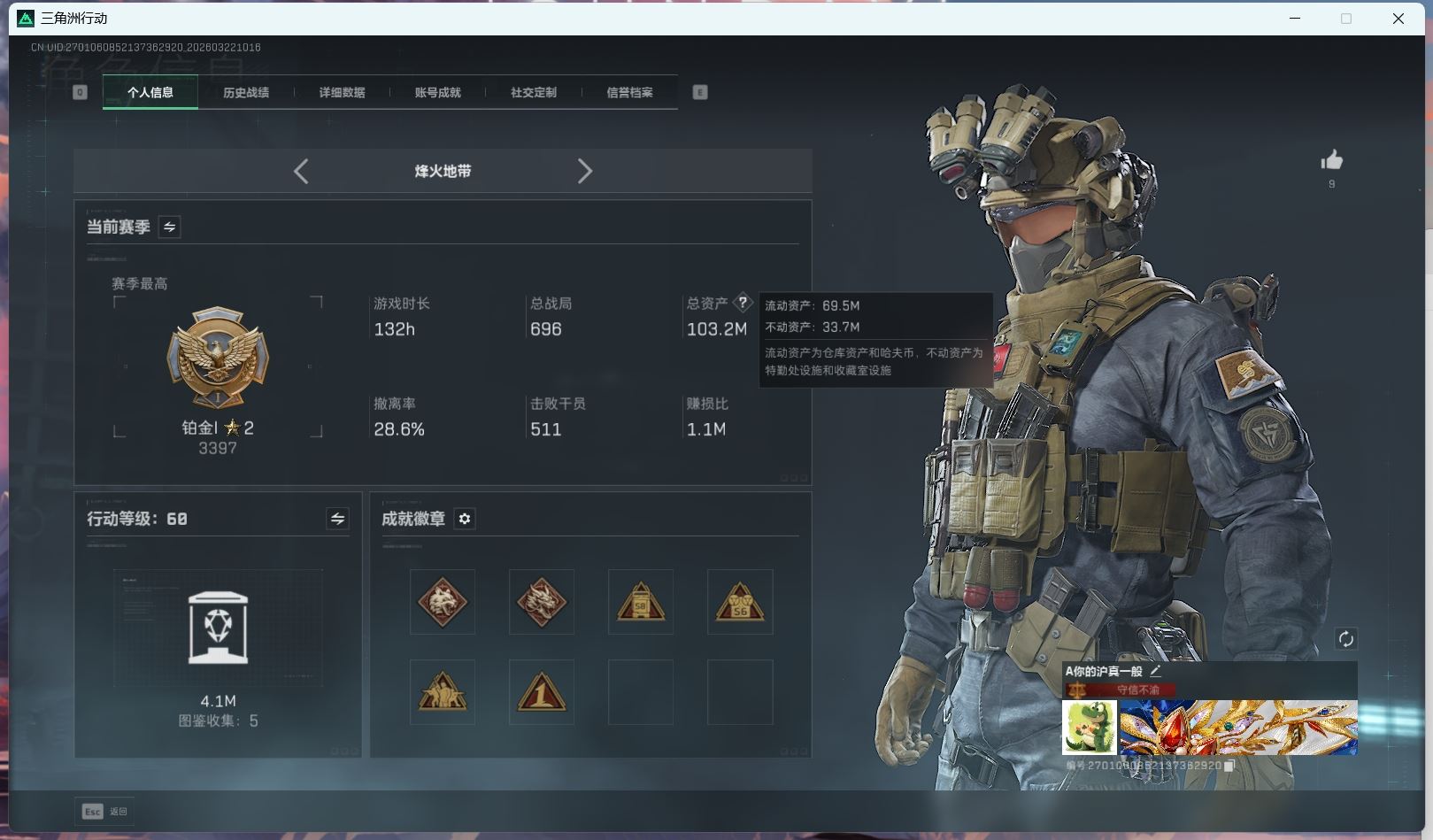Go to next game mode arrow
The height and width of the screenshot is (840, 1433).
(584, 171)
